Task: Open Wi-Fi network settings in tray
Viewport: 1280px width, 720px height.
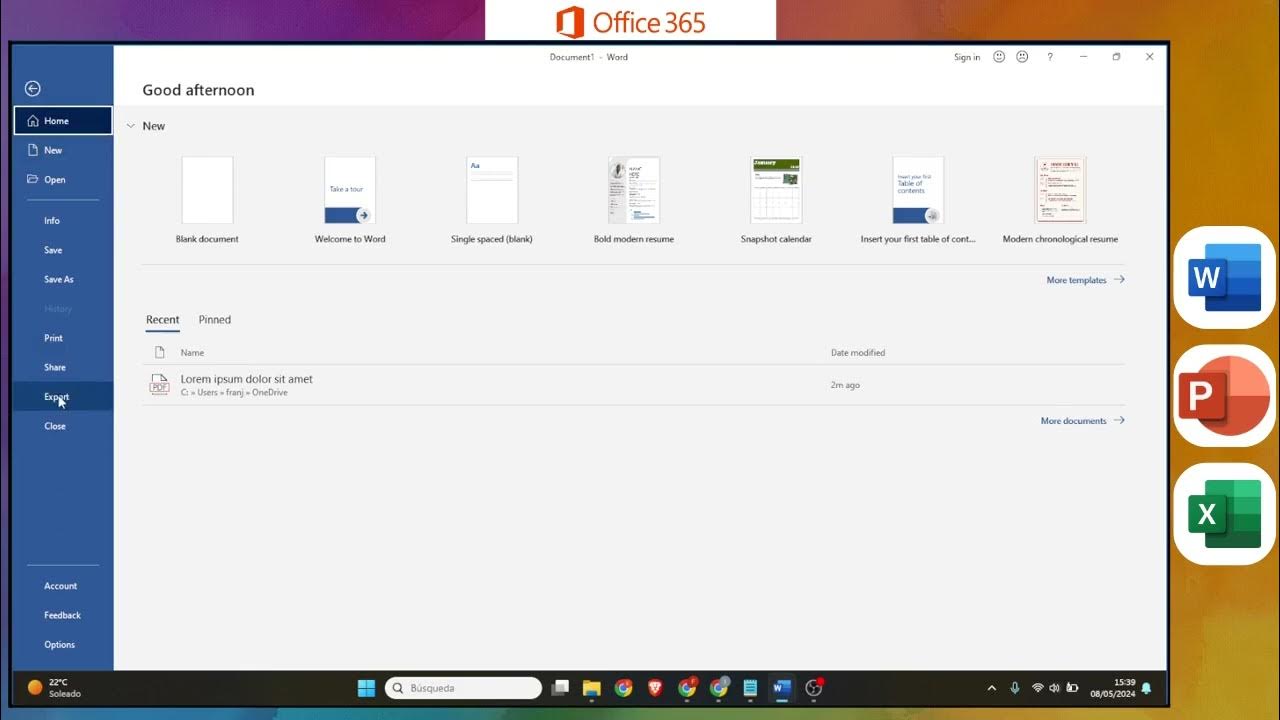Action: pos(1038,688)
